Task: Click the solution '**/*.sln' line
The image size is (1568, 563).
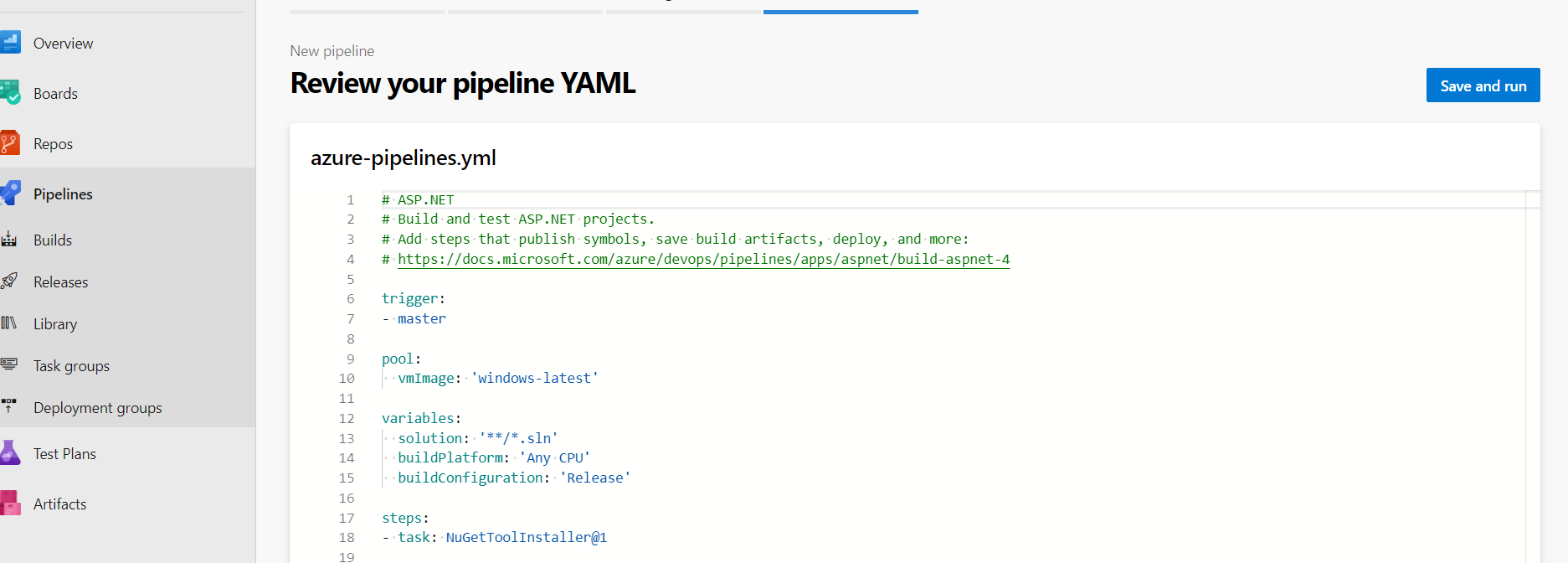Action: tap(478, 438)
